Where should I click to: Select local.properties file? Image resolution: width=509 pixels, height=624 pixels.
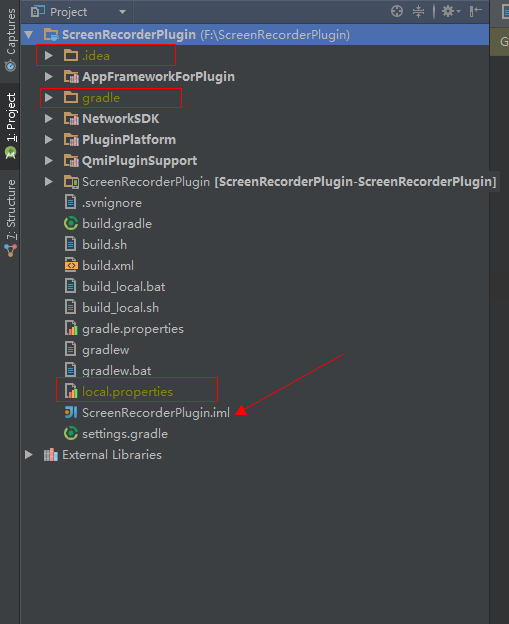pyautogui.click(x=127, y=392)
